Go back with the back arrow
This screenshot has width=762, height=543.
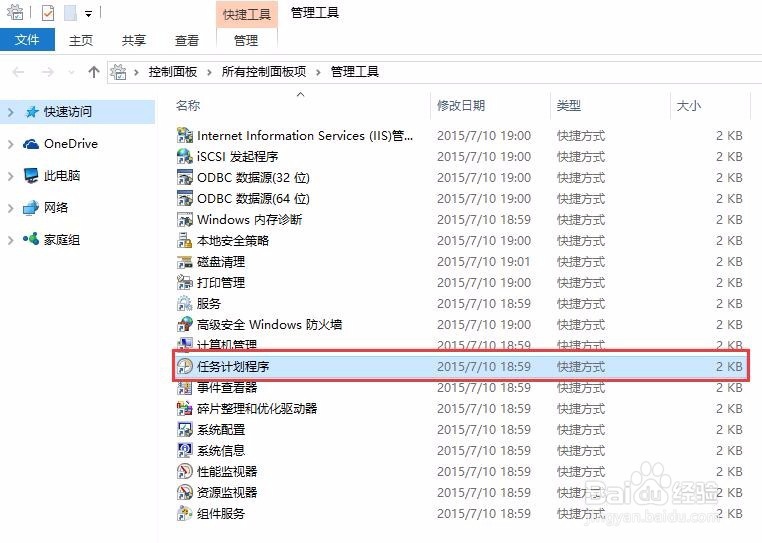coord(18,72)
